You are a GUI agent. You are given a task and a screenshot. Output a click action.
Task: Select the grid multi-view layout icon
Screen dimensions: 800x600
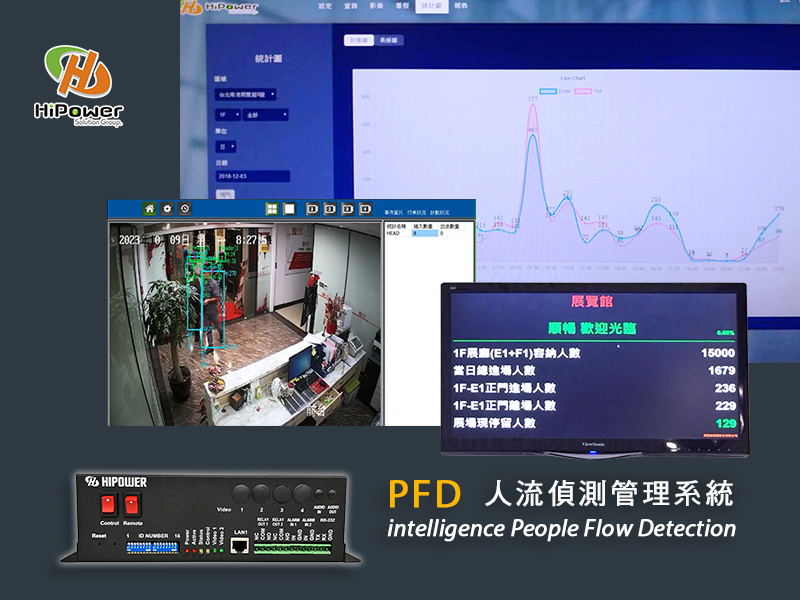(x=271, y=207)
